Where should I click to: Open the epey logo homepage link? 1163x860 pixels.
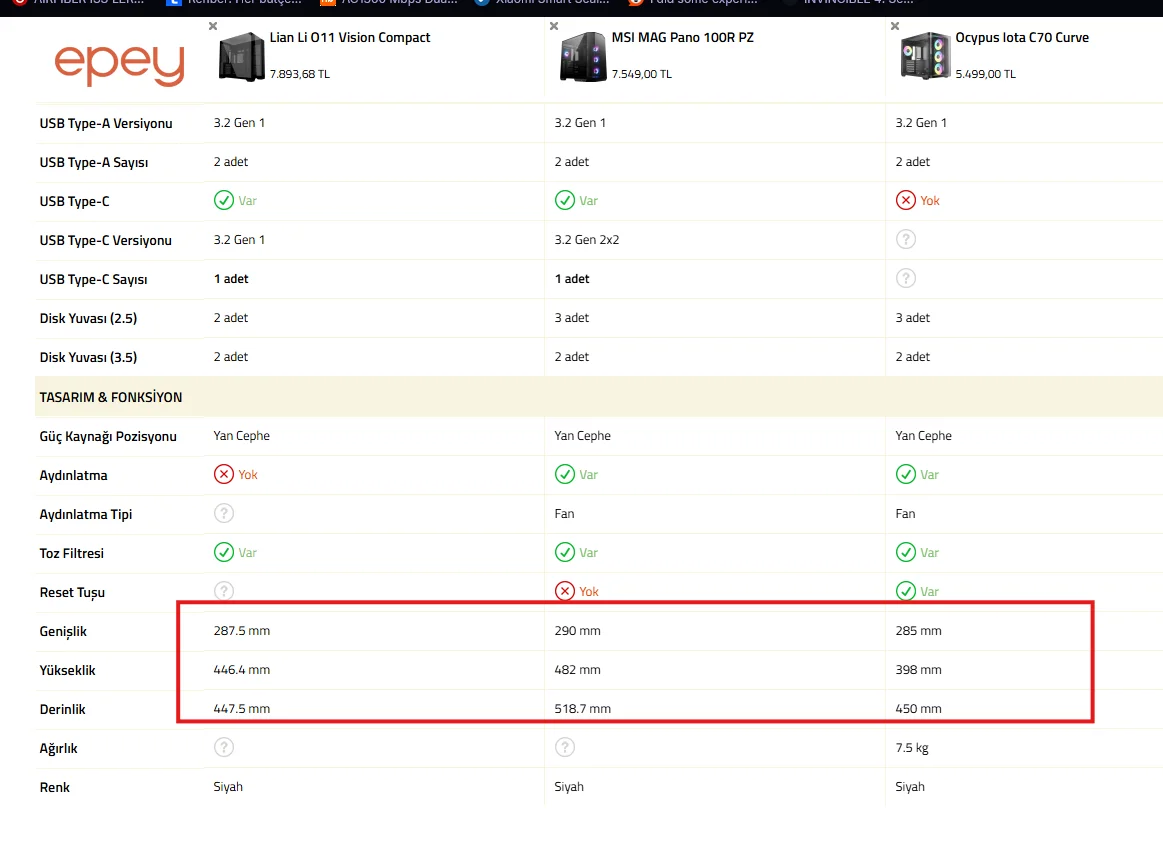pos(119,64)
